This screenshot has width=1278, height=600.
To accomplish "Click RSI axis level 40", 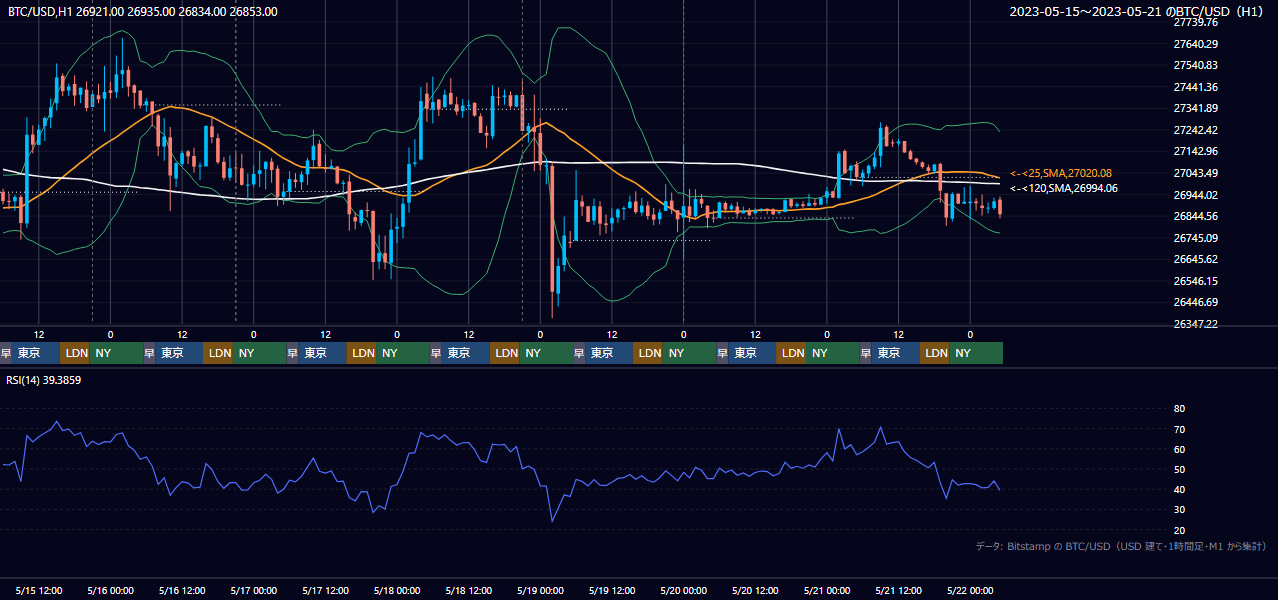I will coord(1179,489).
